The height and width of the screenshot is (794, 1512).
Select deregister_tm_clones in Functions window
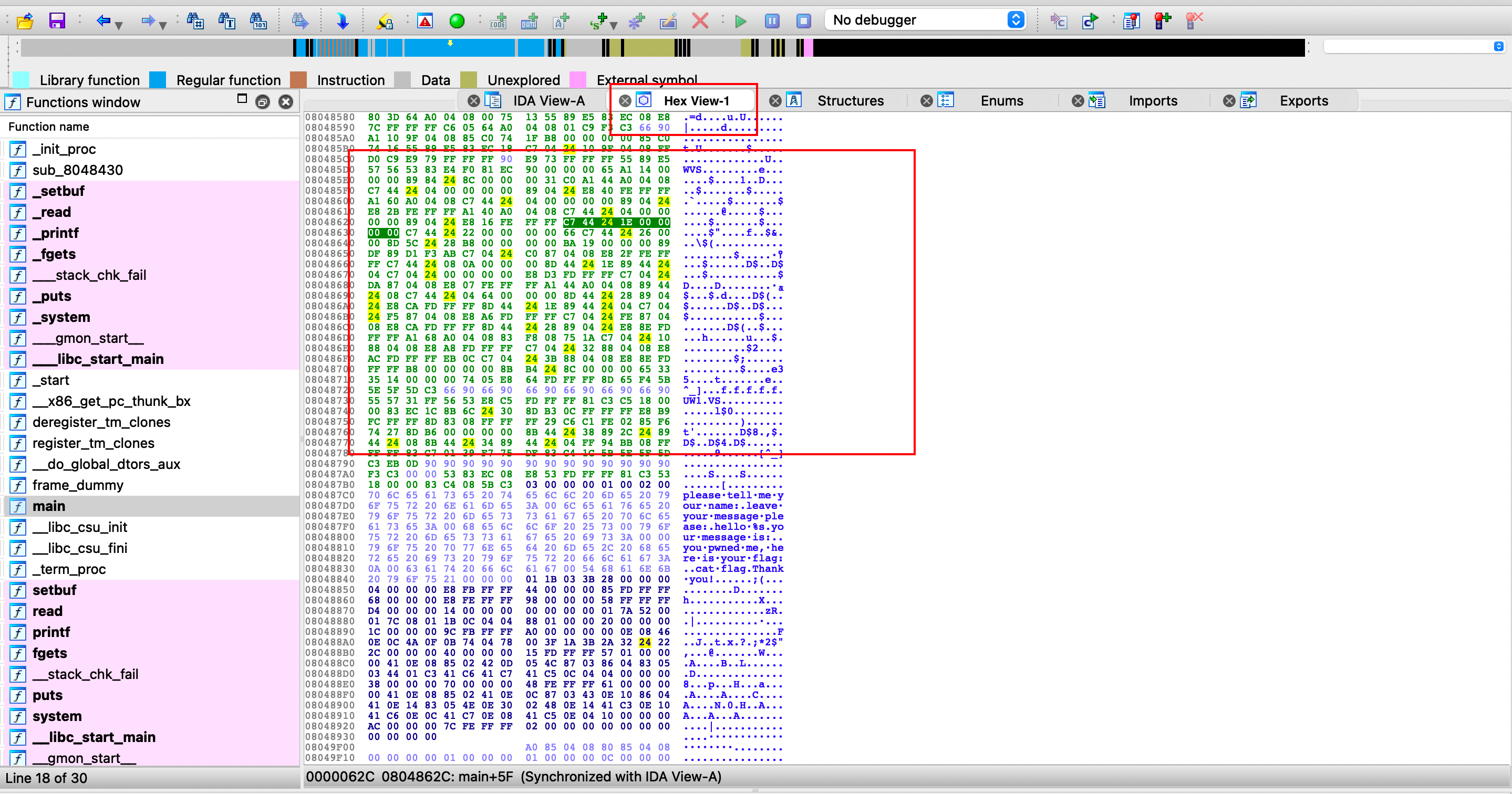pos(101,422)
